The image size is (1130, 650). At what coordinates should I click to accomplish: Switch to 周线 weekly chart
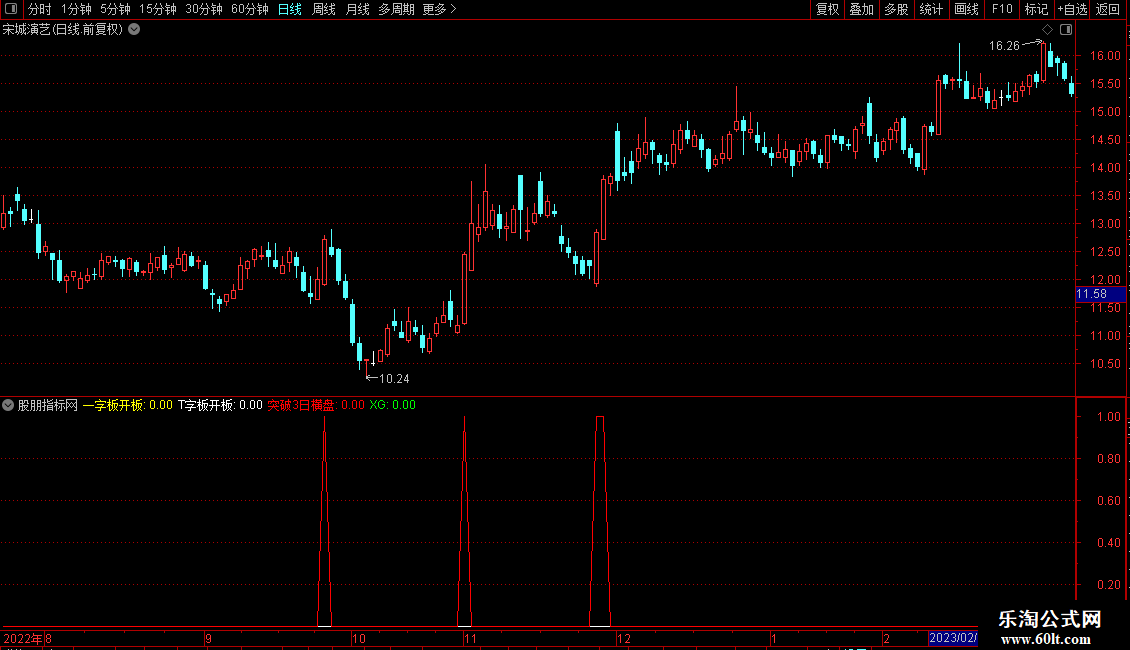[324, 9]
